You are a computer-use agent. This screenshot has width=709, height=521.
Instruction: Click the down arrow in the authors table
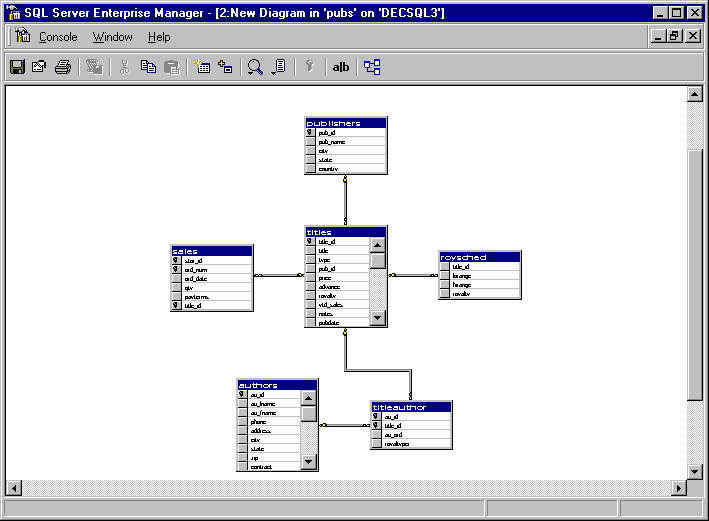(x=309, y=462)
